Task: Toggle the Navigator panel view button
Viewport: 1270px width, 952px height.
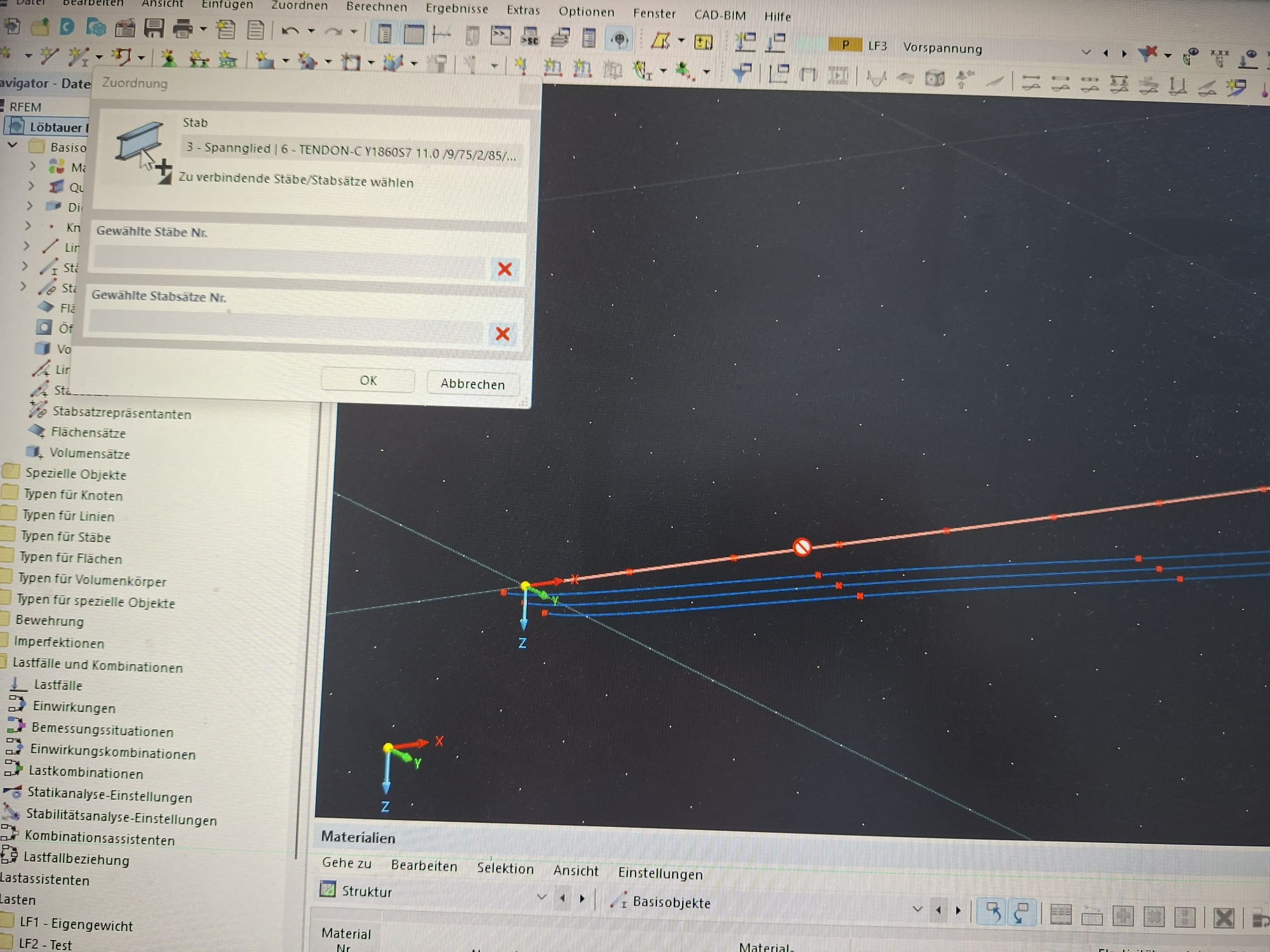Action: [x=384, y=34]
